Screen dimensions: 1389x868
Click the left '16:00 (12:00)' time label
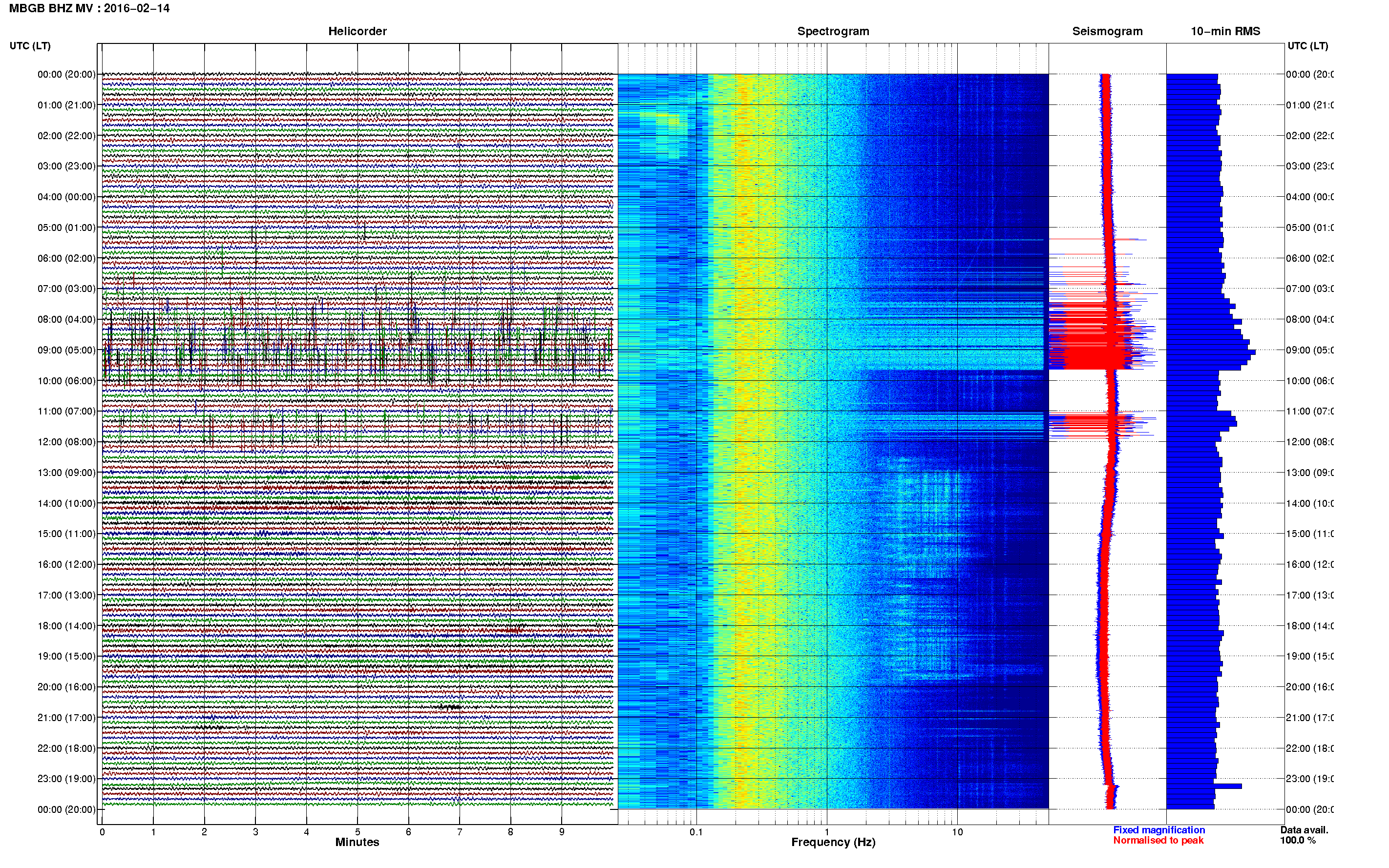pyautogui.click(x=66, y=564)
